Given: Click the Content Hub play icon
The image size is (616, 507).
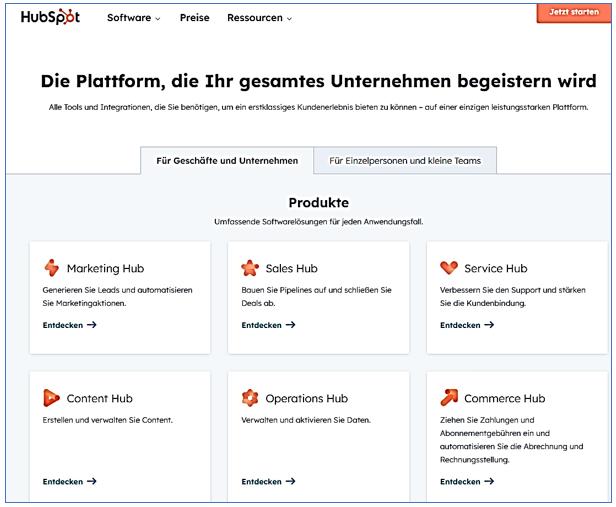Looking at the screenshot, I should 52,398.
